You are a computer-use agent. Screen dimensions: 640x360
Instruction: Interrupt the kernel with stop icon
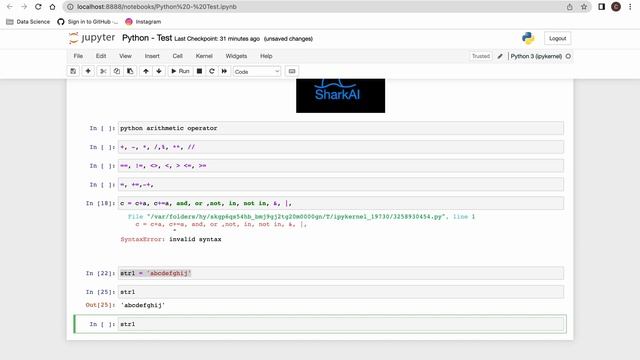[199, 71]
